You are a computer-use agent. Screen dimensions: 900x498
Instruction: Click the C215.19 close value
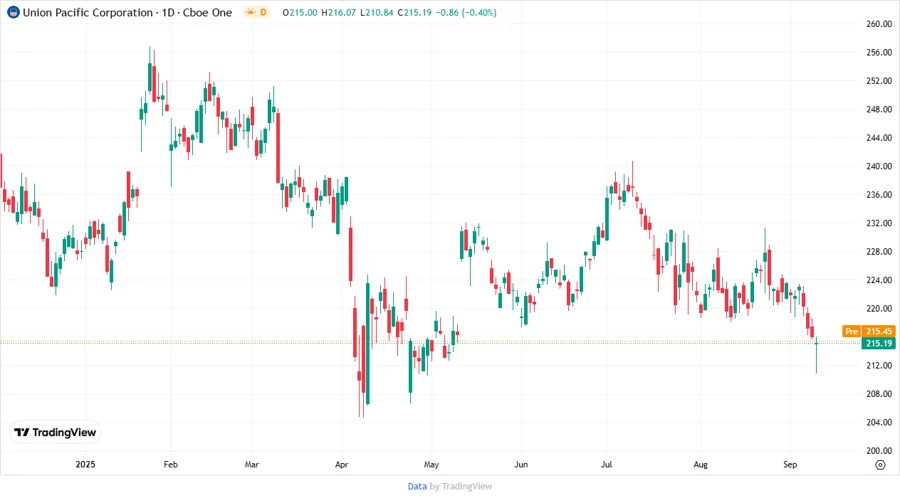click(x=414, y=13)
